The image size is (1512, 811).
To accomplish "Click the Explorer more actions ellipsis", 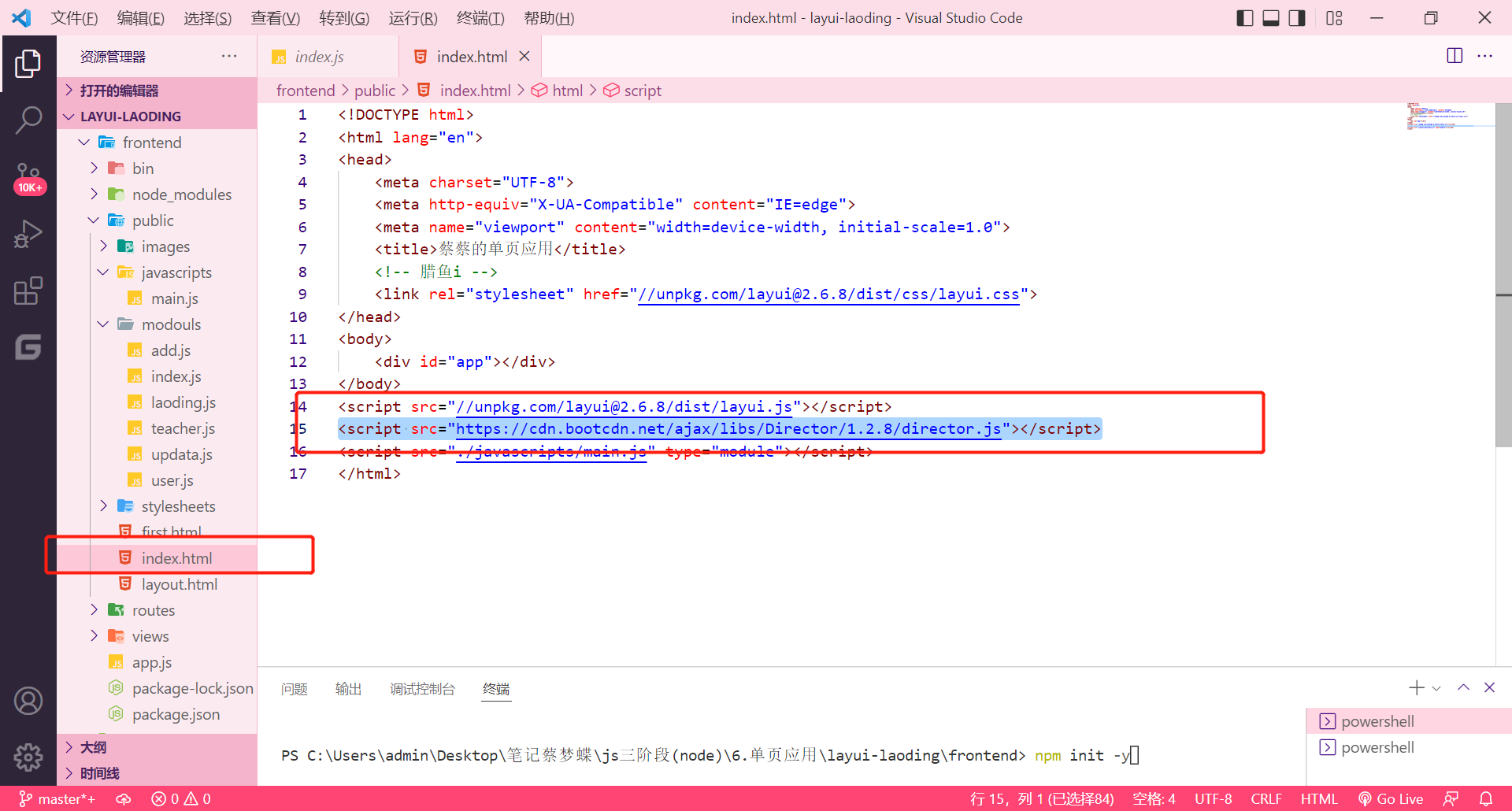I will click(229, 56).
